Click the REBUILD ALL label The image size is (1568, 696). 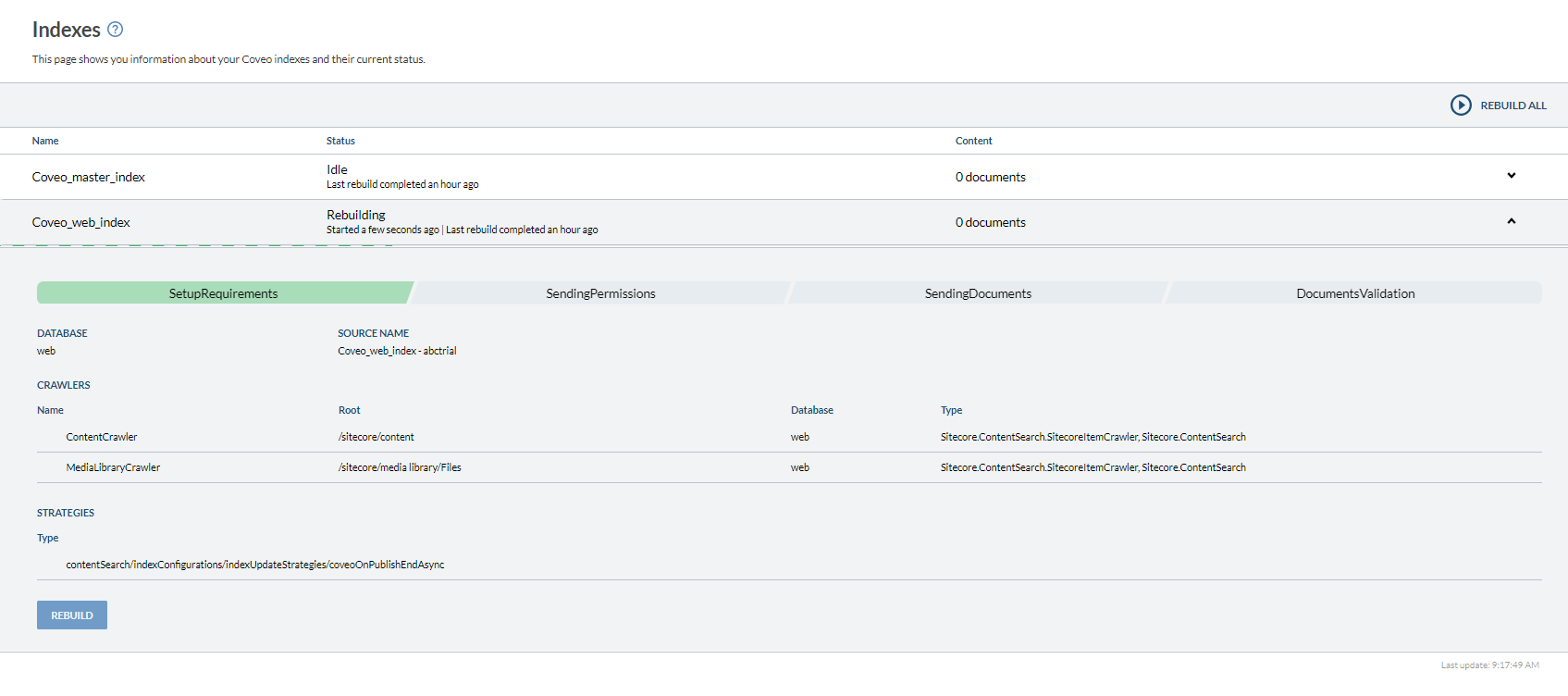[x=1513, y=106]
